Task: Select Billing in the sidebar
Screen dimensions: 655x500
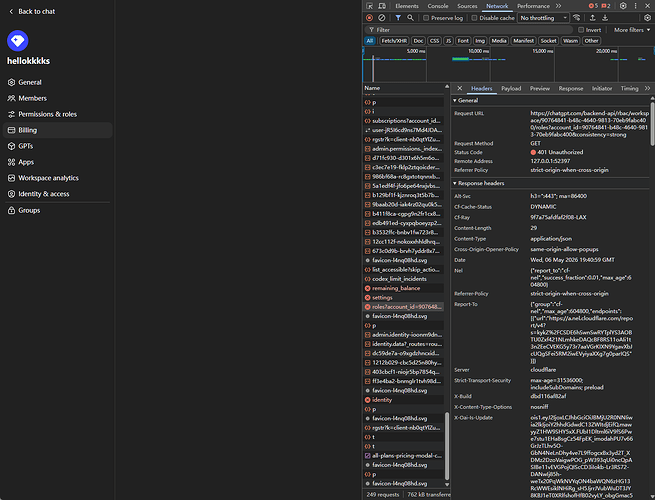Action: pyautogui.click(x=57, y=130)
